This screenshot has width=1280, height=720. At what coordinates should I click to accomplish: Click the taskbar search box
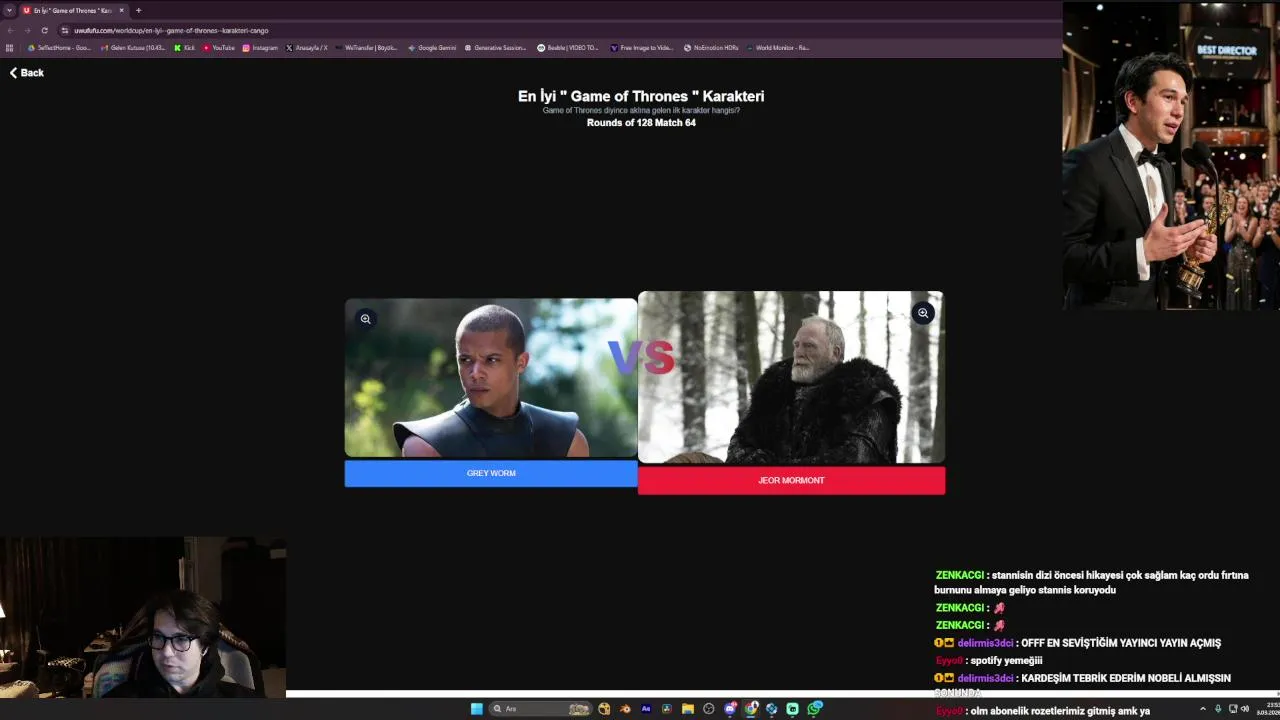(541, 709)
